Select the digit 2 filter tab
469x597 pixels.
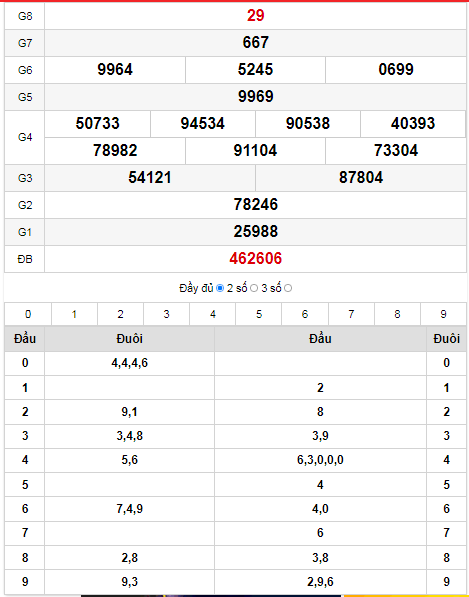[x=120, y=314]
